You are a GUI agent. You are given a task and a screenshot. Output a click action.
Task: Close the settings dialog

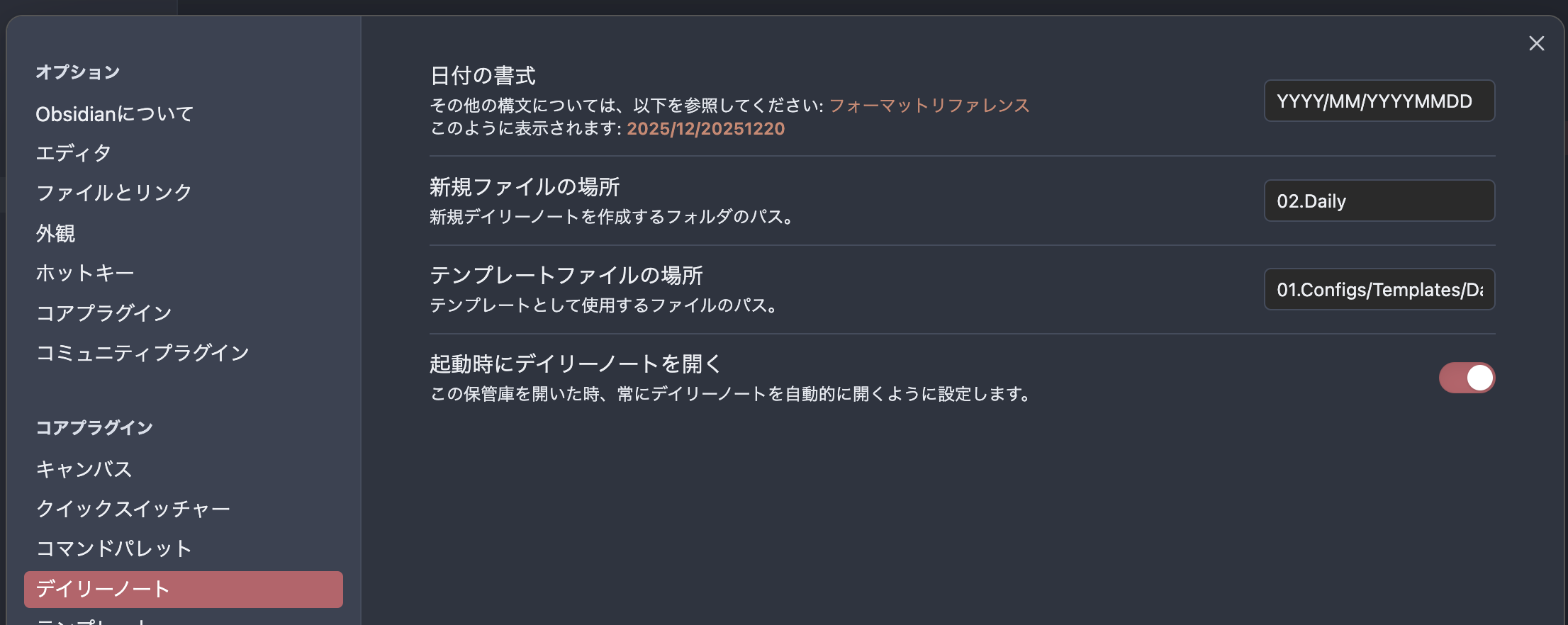click(1536, 43)
